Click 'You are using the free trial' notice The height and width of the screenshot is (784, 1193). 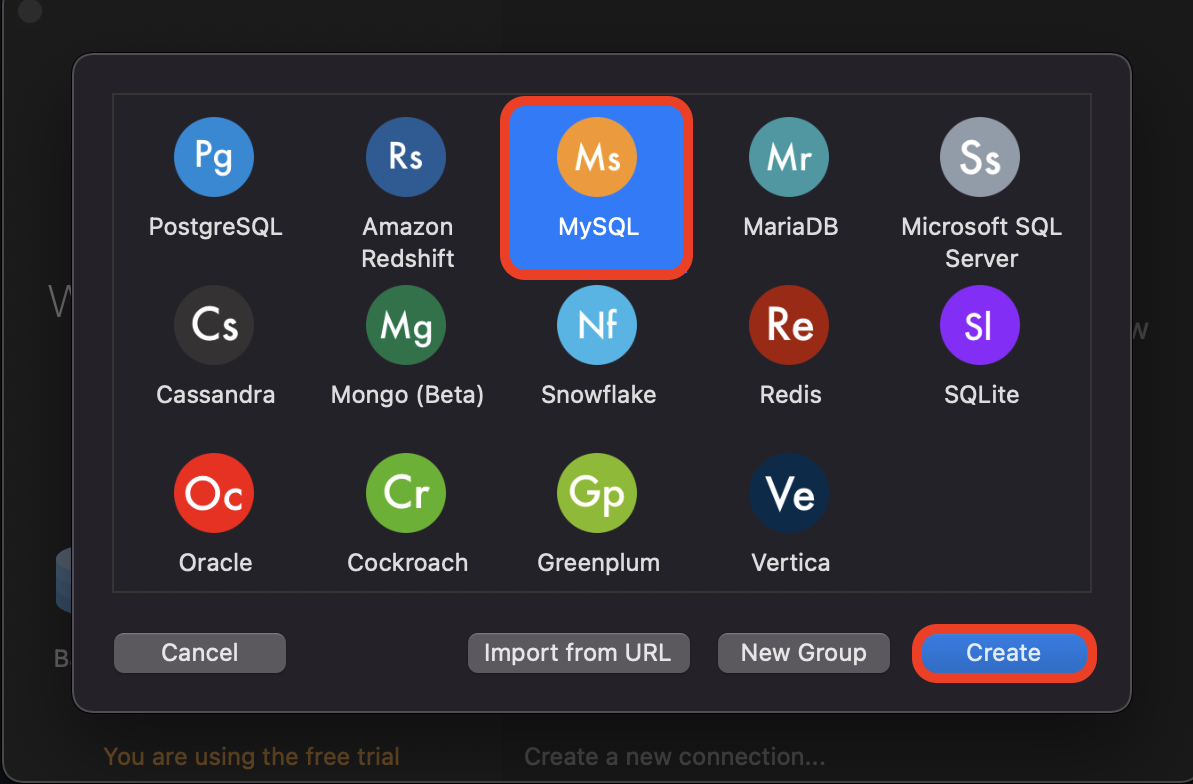click(x=251, y=757)
